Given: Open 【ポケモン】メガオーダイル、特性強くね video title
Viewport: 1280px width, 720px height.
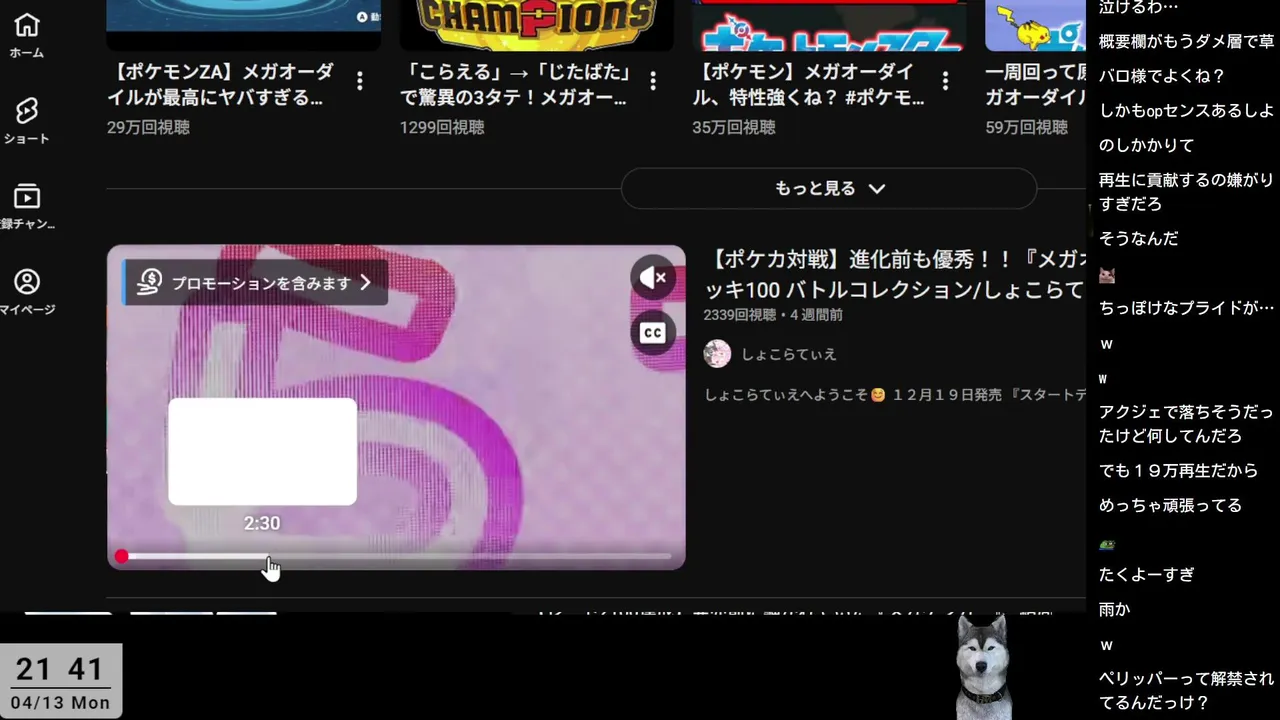Looking at the screenshot, I should [x=808, y=85].
